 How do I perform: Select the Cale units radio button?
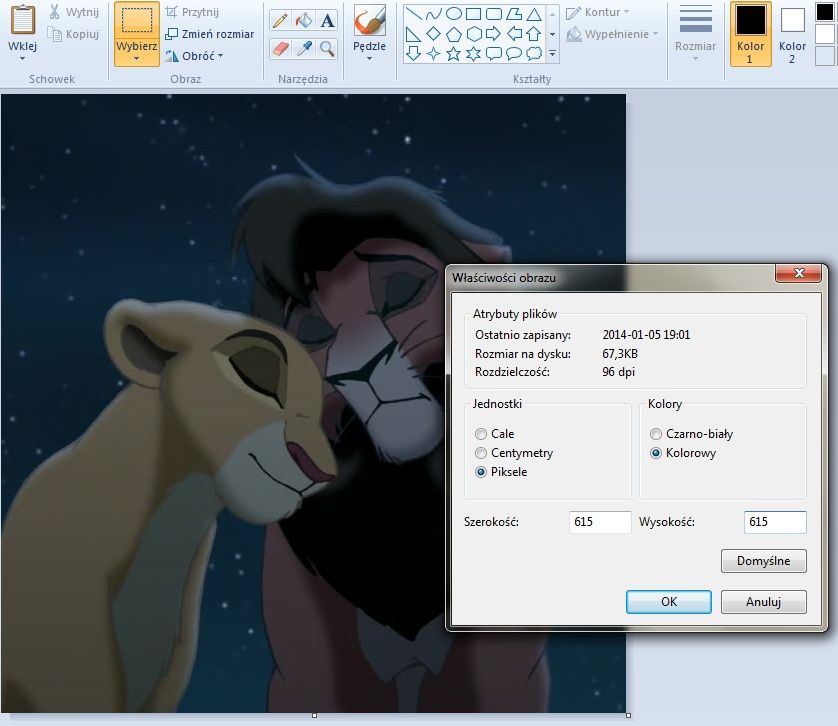[481, 434]
